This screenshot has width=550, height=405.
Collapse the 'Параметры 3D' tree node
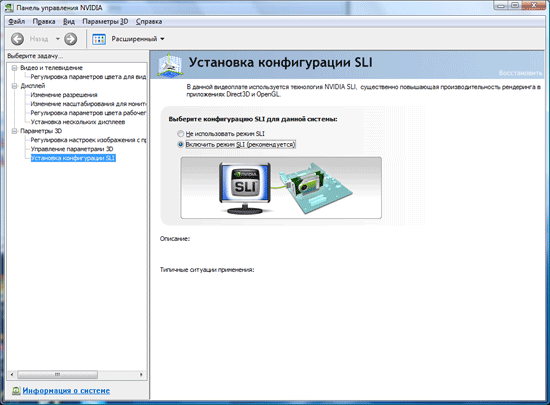pos(14,131)
